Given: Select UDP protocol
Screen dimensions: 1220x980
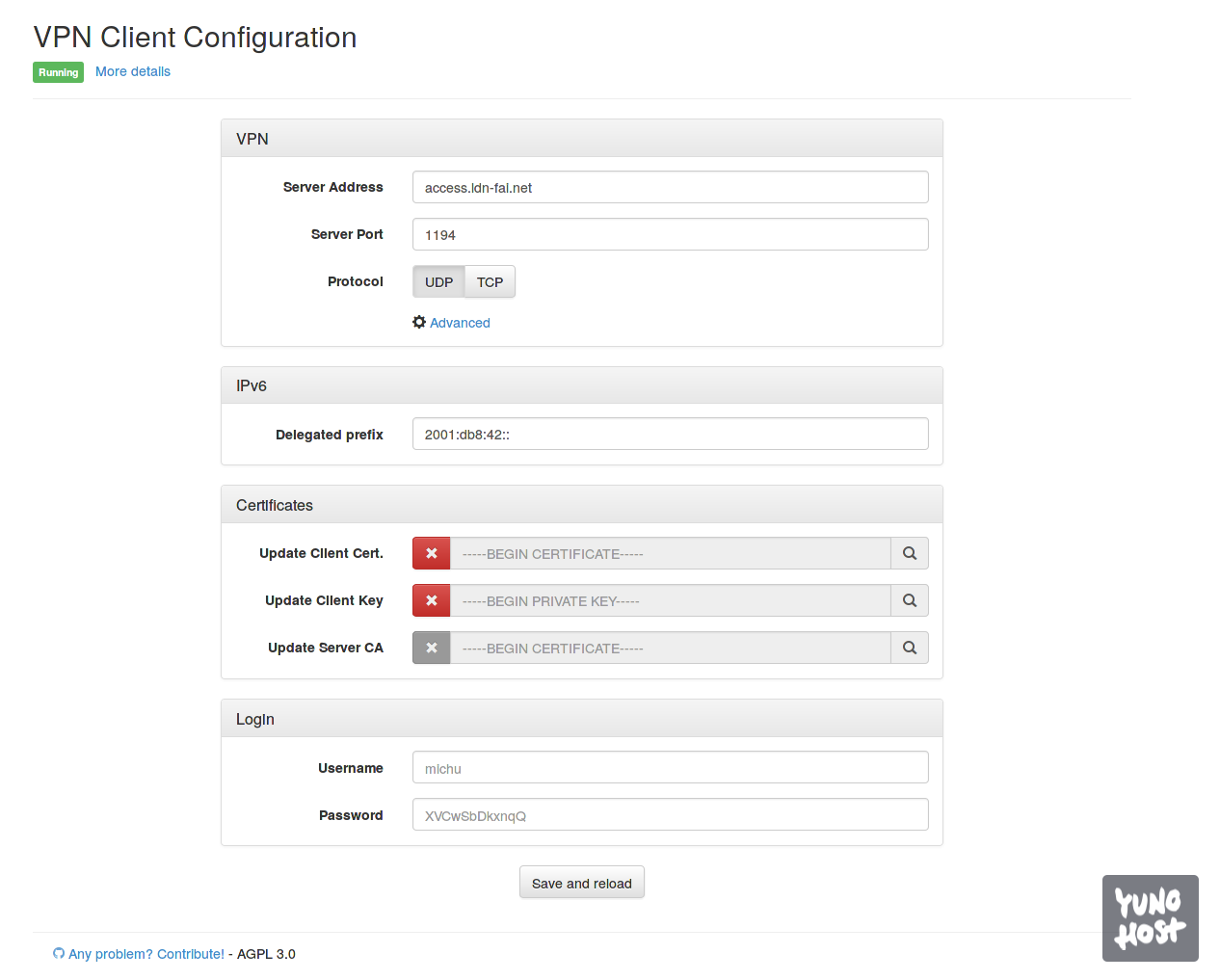Looking at the screenshot, I should (438, 282).
